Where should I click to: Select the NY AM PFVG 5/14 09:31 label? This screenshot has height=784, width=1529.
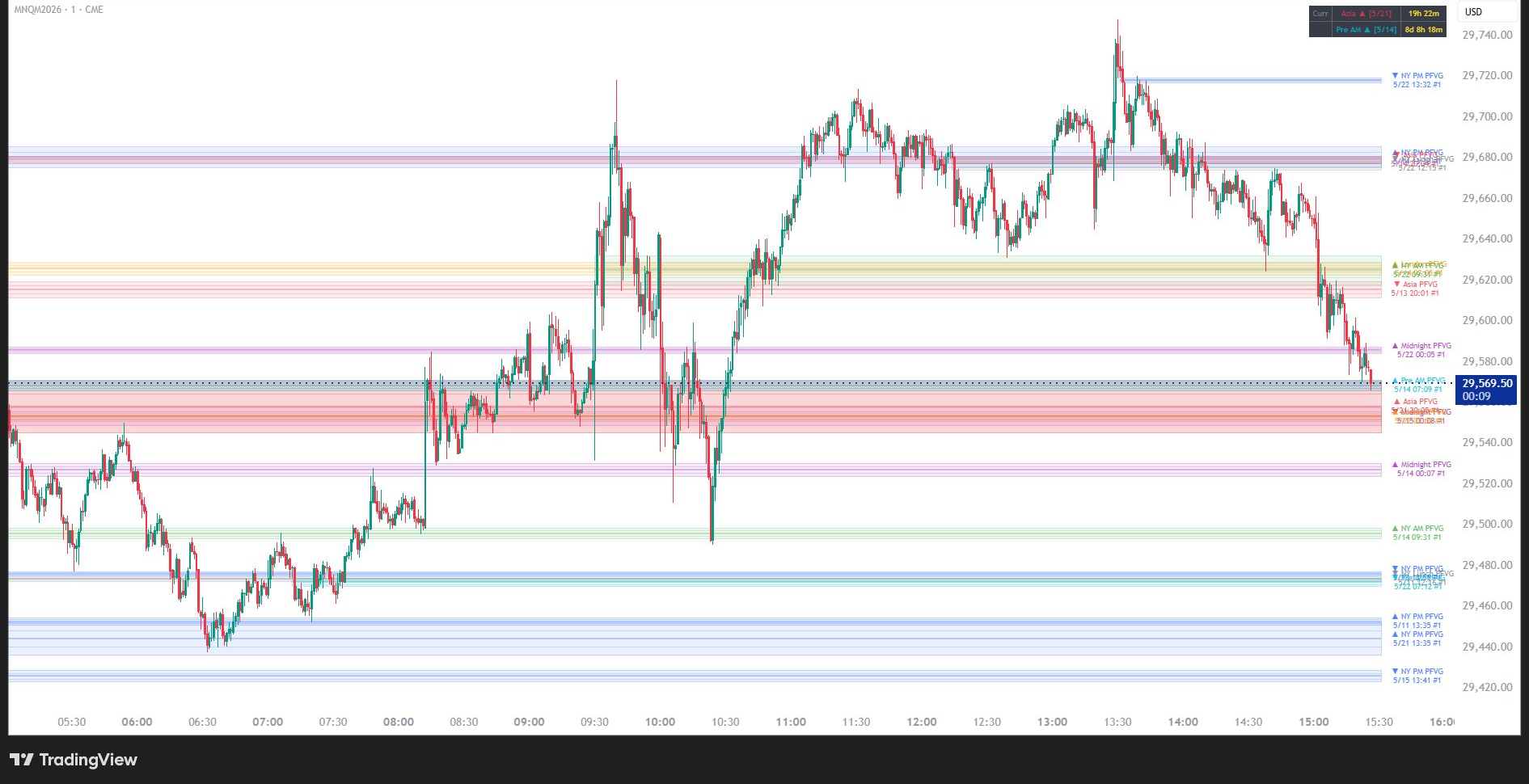[1417, 533]
